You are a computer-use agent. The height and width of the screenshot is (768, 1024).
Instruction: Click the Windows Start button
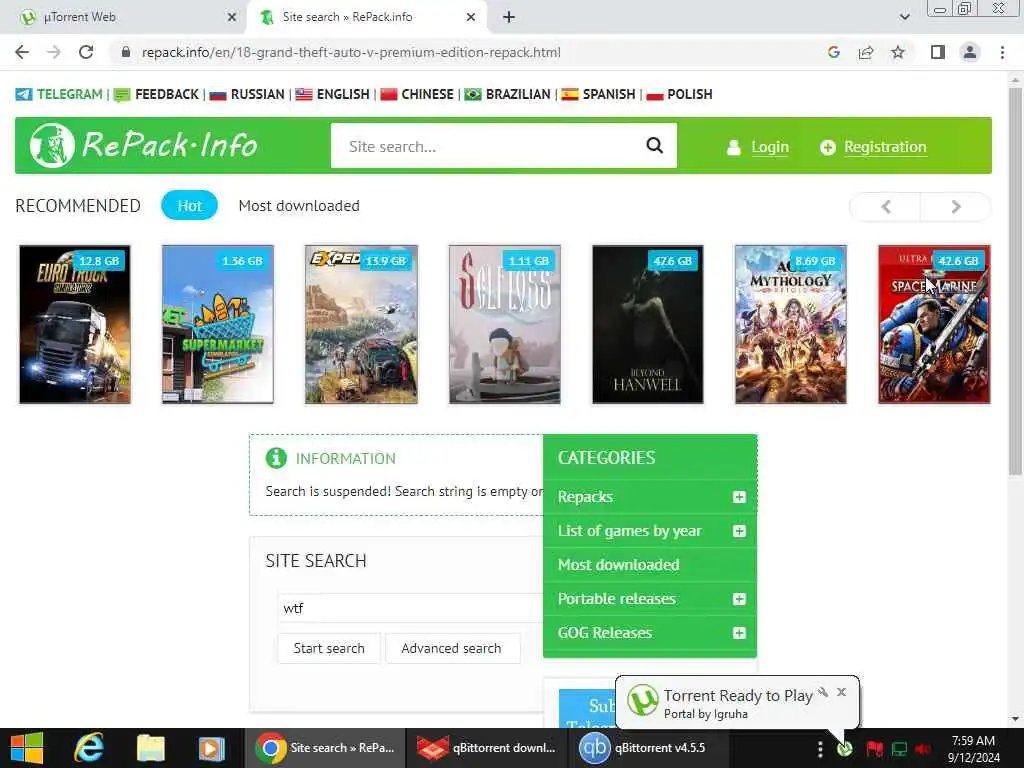(27, 748)
